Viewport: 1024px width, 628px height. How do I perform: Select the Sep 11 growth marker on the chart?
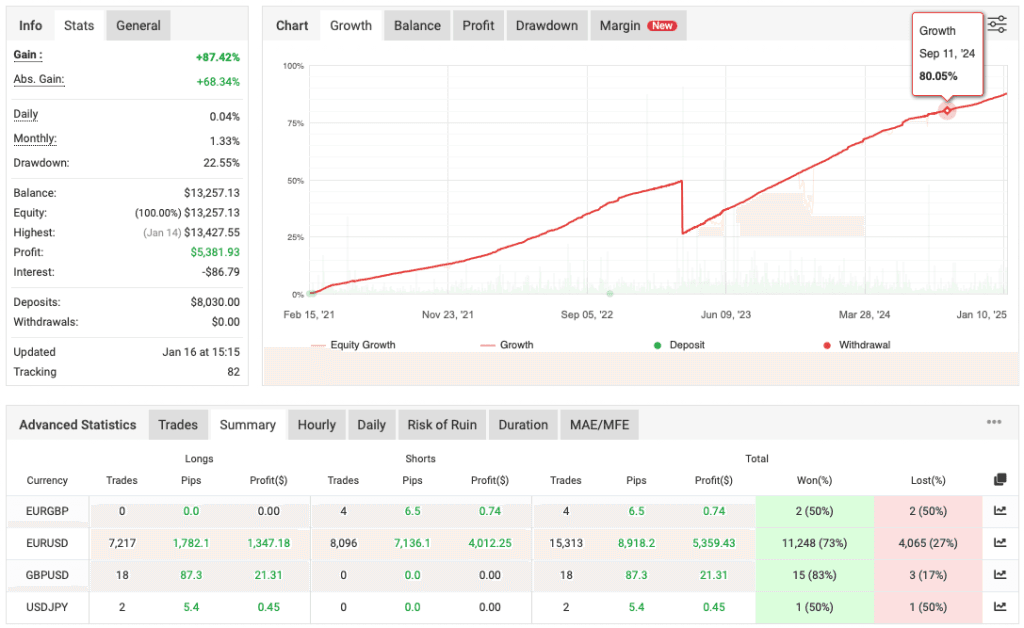click(947, 108)
